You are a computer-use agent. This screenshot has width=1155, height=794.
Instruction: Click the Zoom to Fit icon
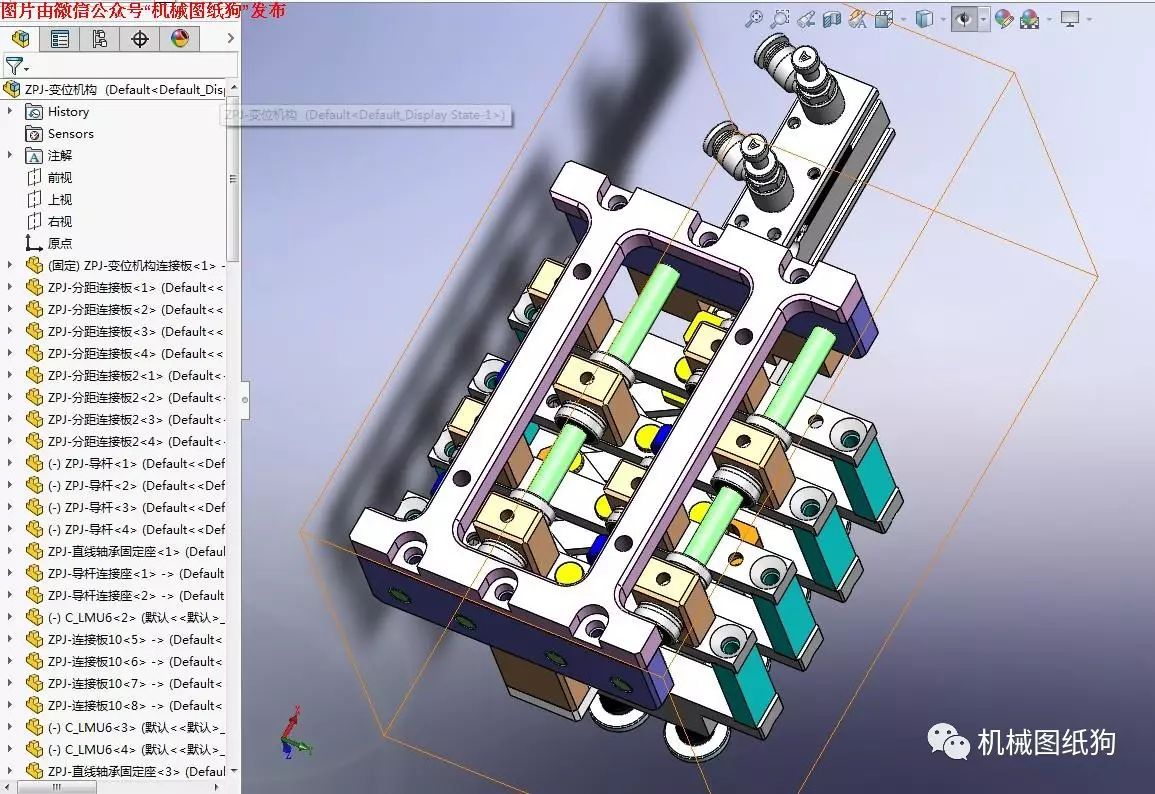754,19
